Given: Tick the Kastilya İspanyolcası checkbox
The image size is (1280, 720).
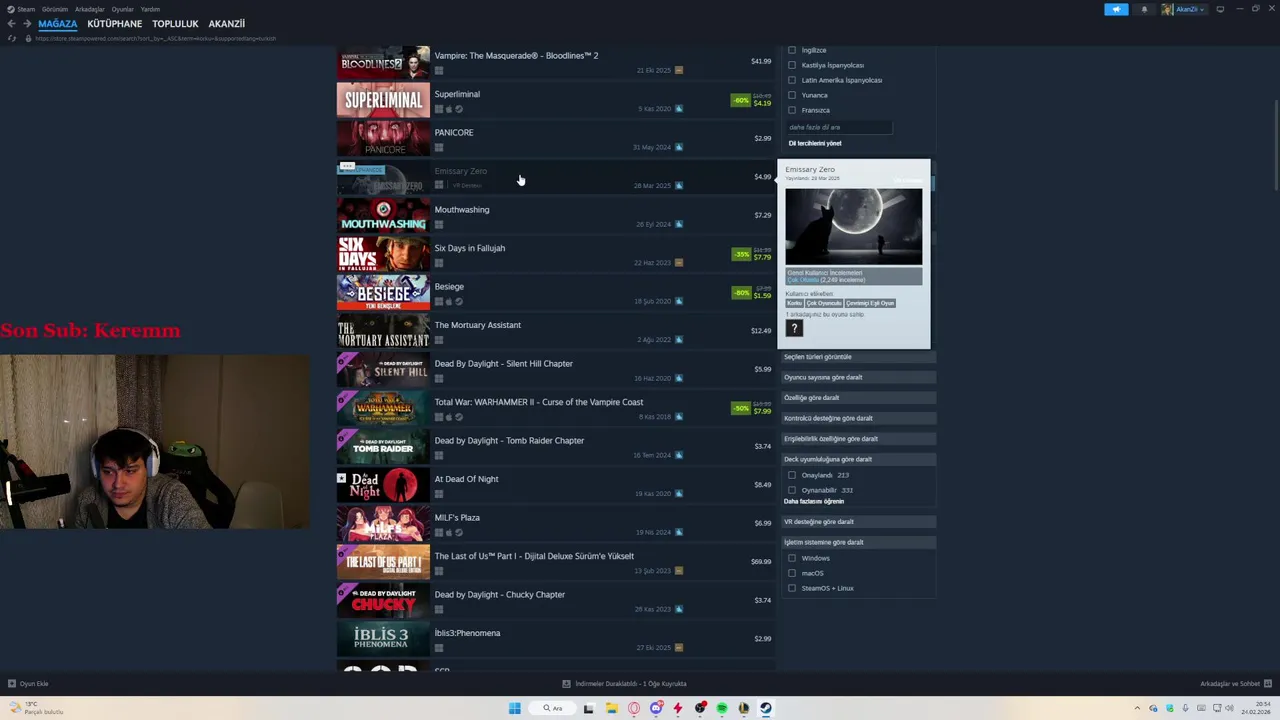Looking at the screenshot, I should [x=792, y=65].
